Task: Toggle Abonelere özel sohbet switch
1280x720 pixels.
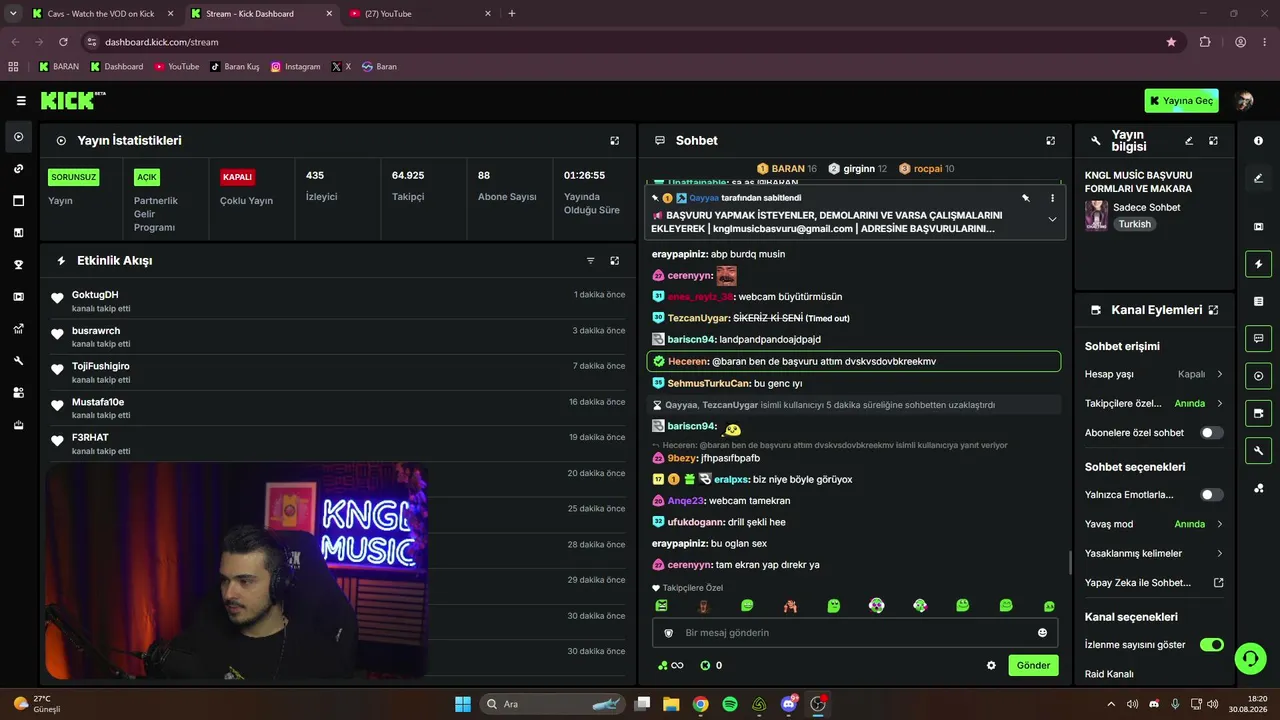Action: tap(1211, 433)
